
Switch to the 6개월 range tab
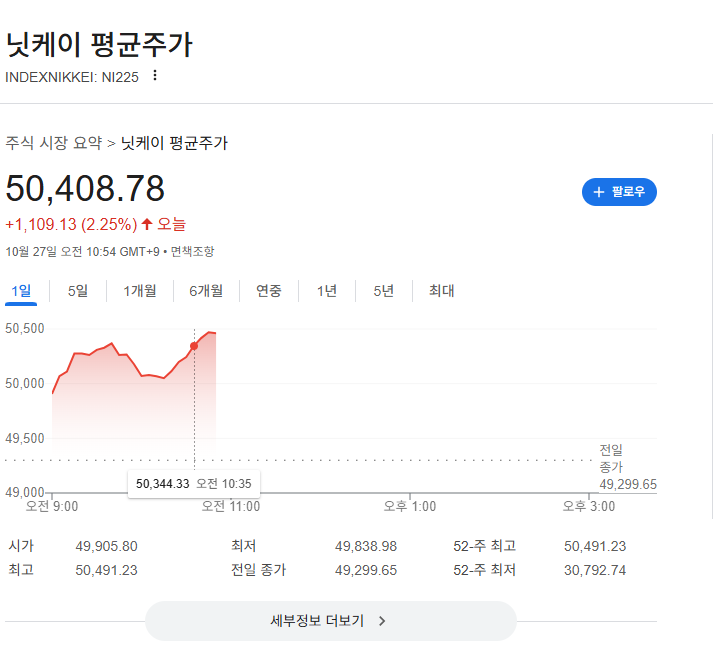pyautogui.click(x=206, y=291)
